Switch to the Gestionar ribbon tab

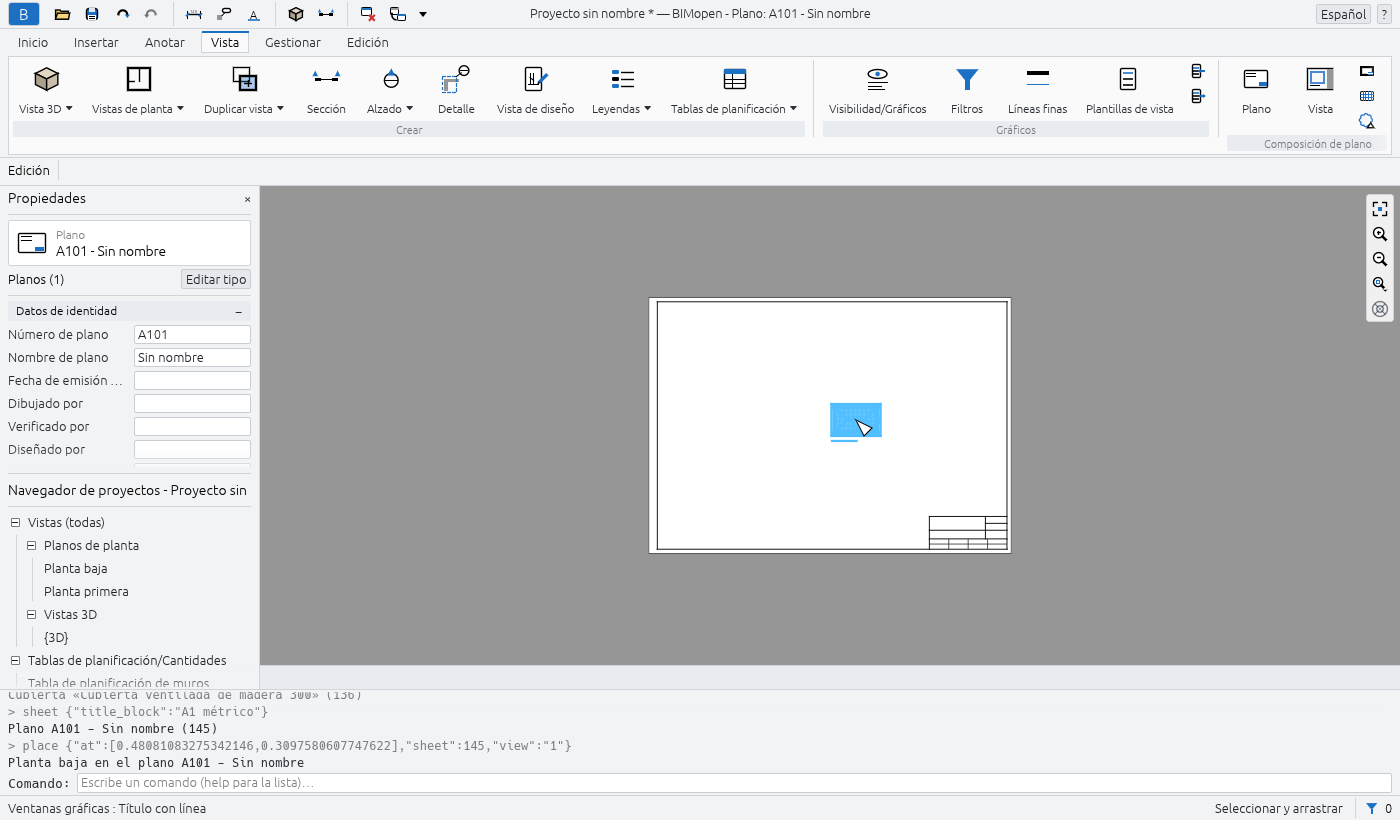[293, 42]
